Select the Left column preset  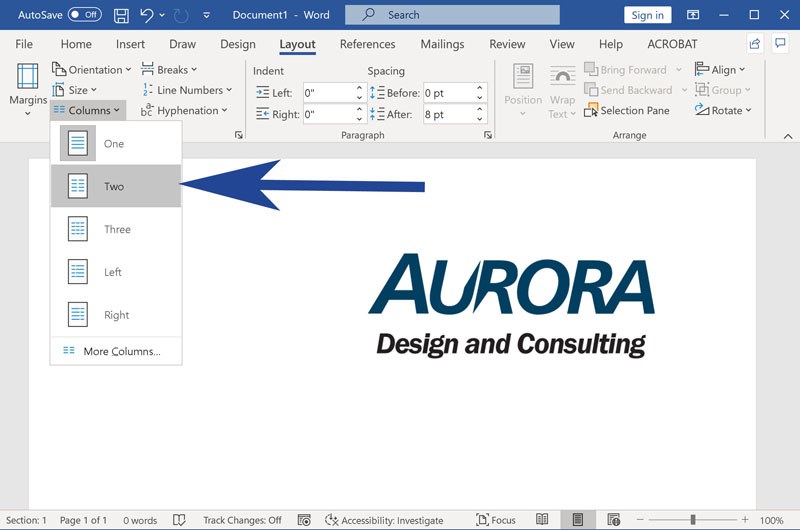[116, 272]
